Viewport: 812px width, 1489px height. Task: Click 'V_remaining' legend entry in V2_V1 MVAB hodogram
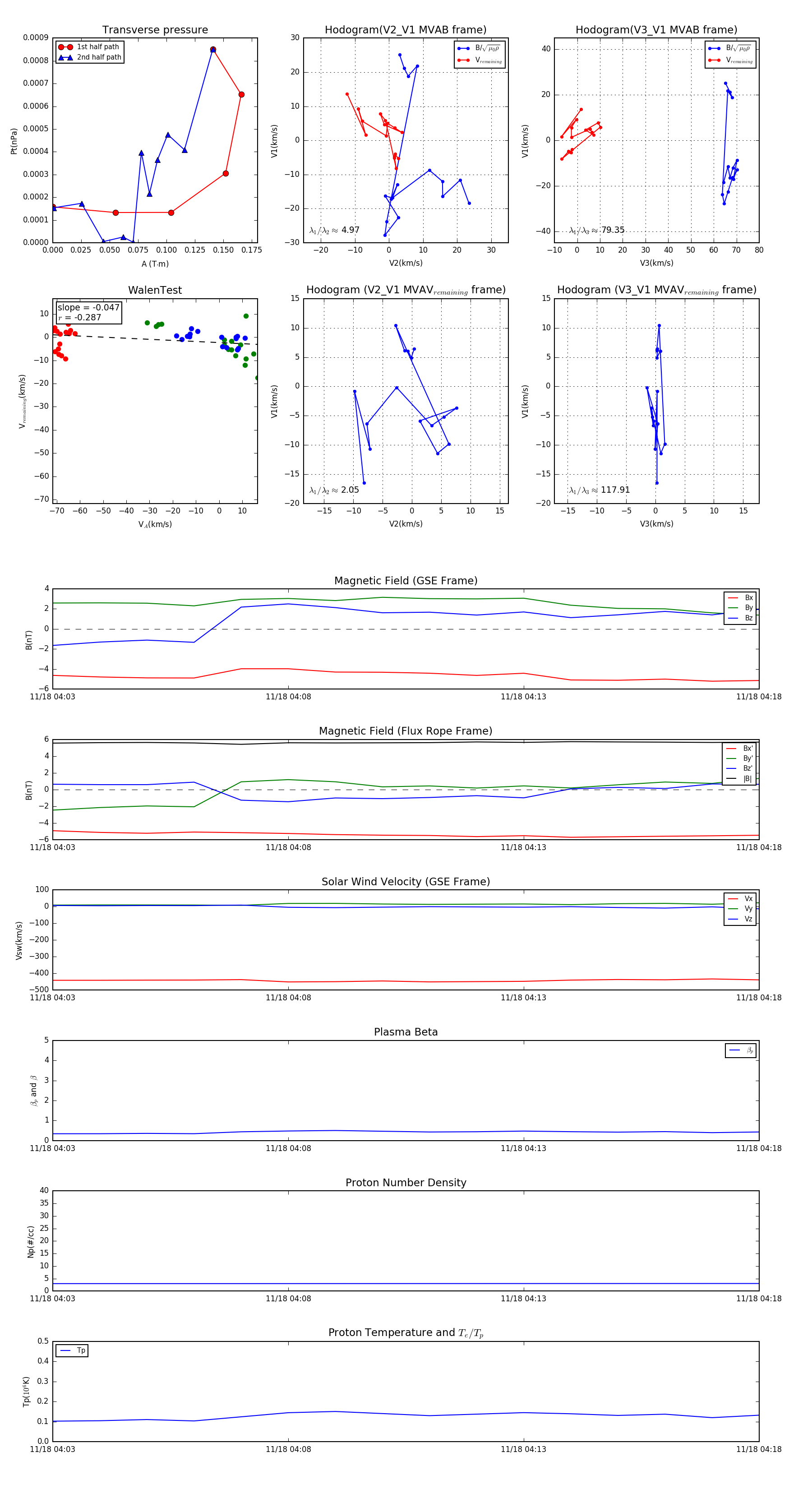point(480,60)
